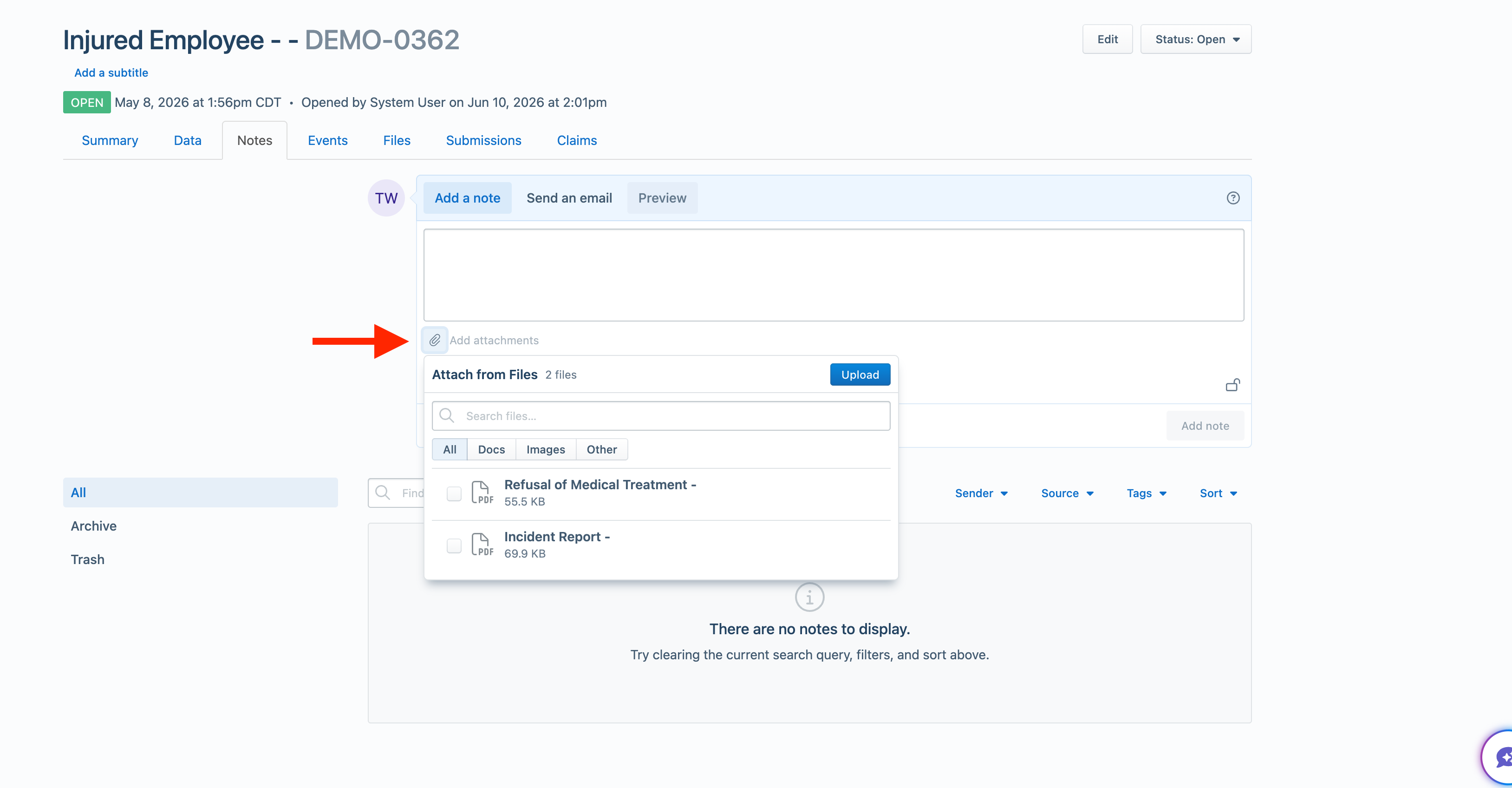Switch to the Send an email tab
The image size is (1512, 788).
pyautogui.click(x=569, y=198)
